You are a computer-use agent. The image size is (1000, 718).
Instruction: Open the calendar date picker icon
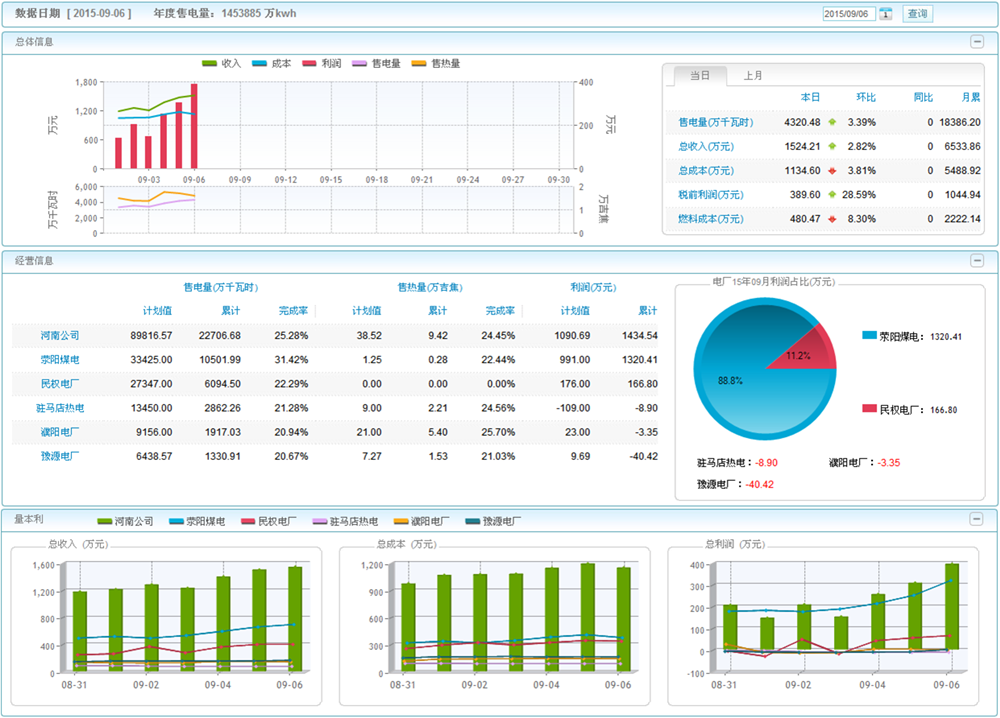(x=886, y=14)
